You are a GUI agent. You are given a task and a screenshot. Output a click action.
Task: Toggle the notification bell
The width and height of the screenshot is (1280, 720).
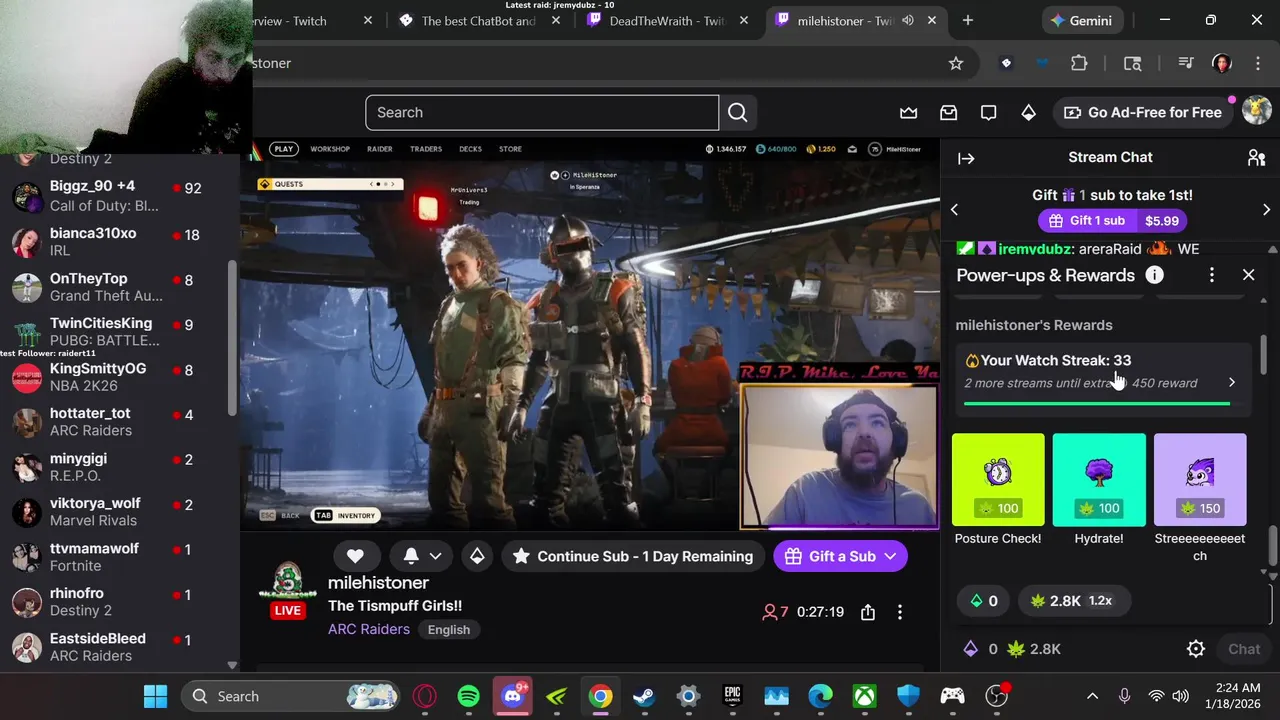[x=411, y=556]
